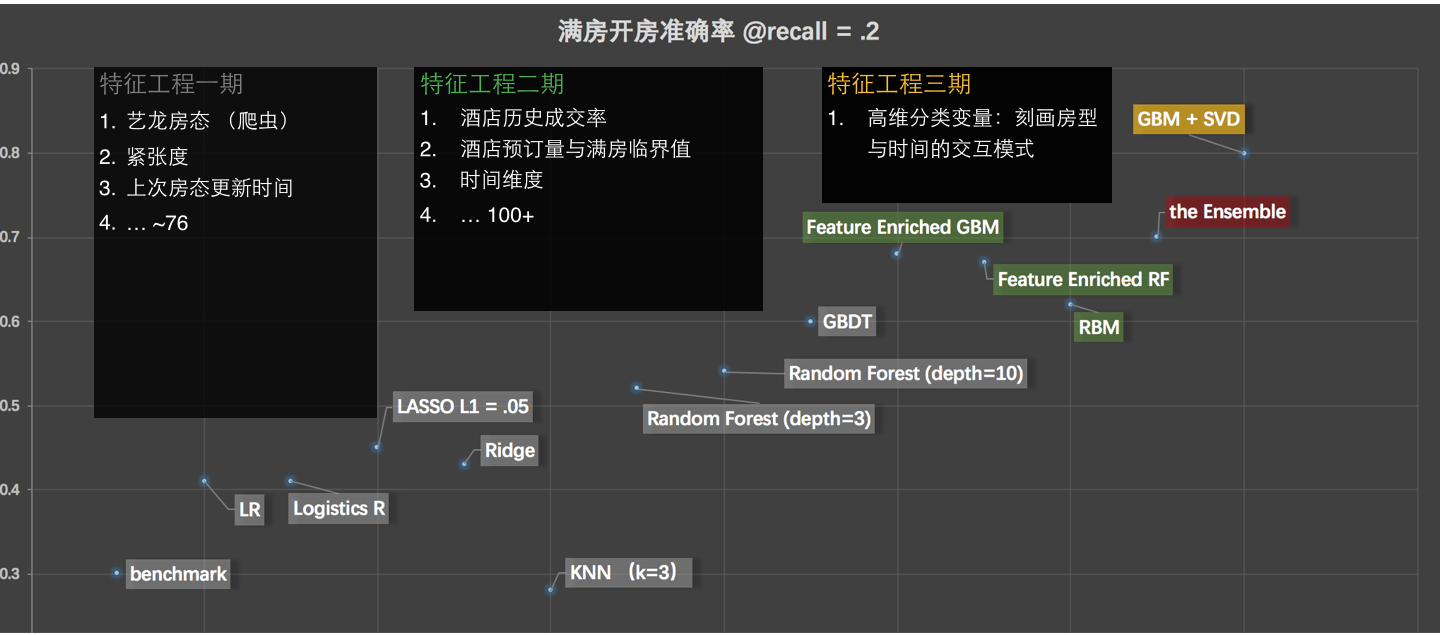Click Feature Enriched GBM label
The height and width of the screenshot is (635, 1440).
pyautogui.click(x=903, y=227)
